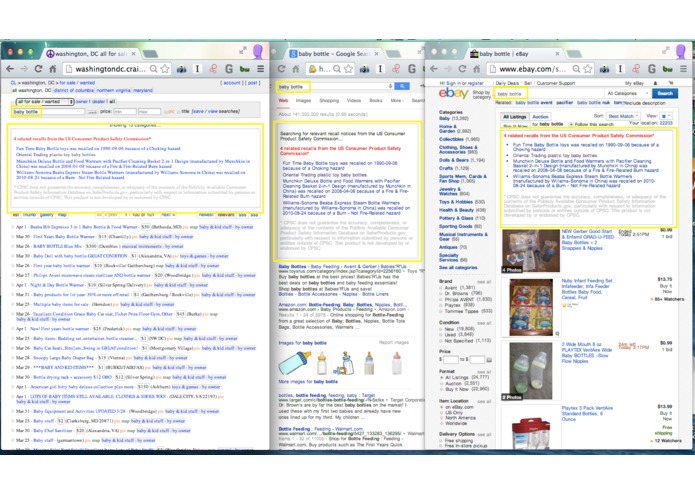This screenshot has height=494, width=695.
Task: Check the eBay Dr. Browns brand filter
Action: (x=441, y=293)
